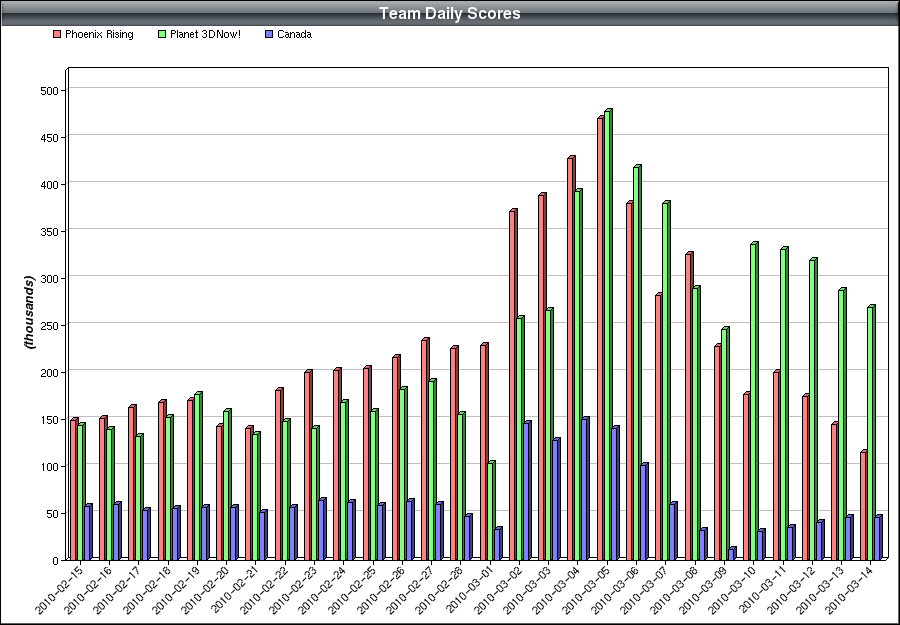Click the red Phoenix Rising bar for 2010-02-15
This screenshot has width=900, height=625.
pos(74,490)
